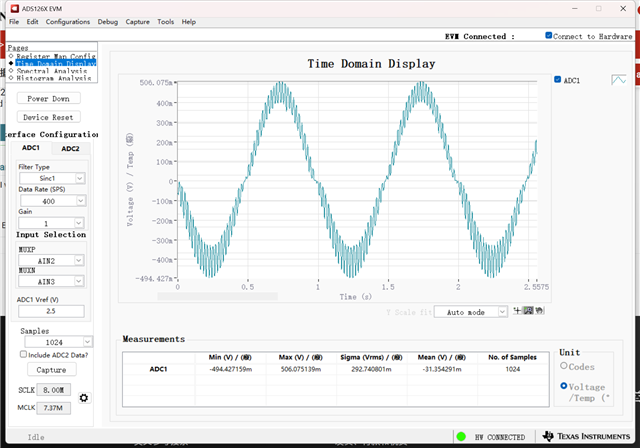Image resolution: width=640 pixels, height=448 pixels.
Task: Click the Device Reset button
Action: (x=49, y=117)
